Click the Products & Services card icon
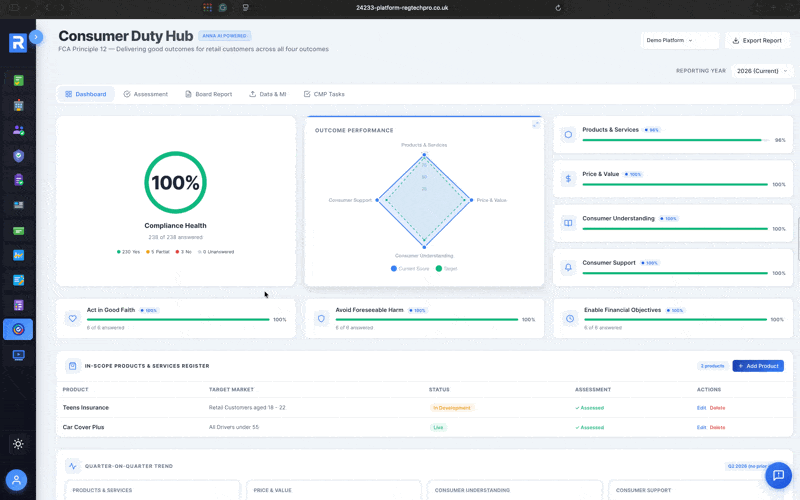Screen dimensions: 800x500 coord(568,135)
